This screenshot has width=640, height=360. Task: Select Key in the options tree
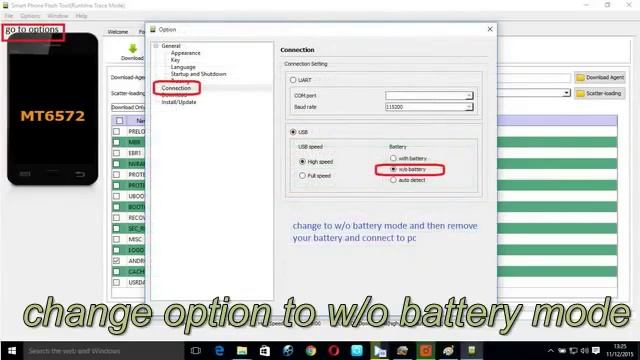coord(175,60)
